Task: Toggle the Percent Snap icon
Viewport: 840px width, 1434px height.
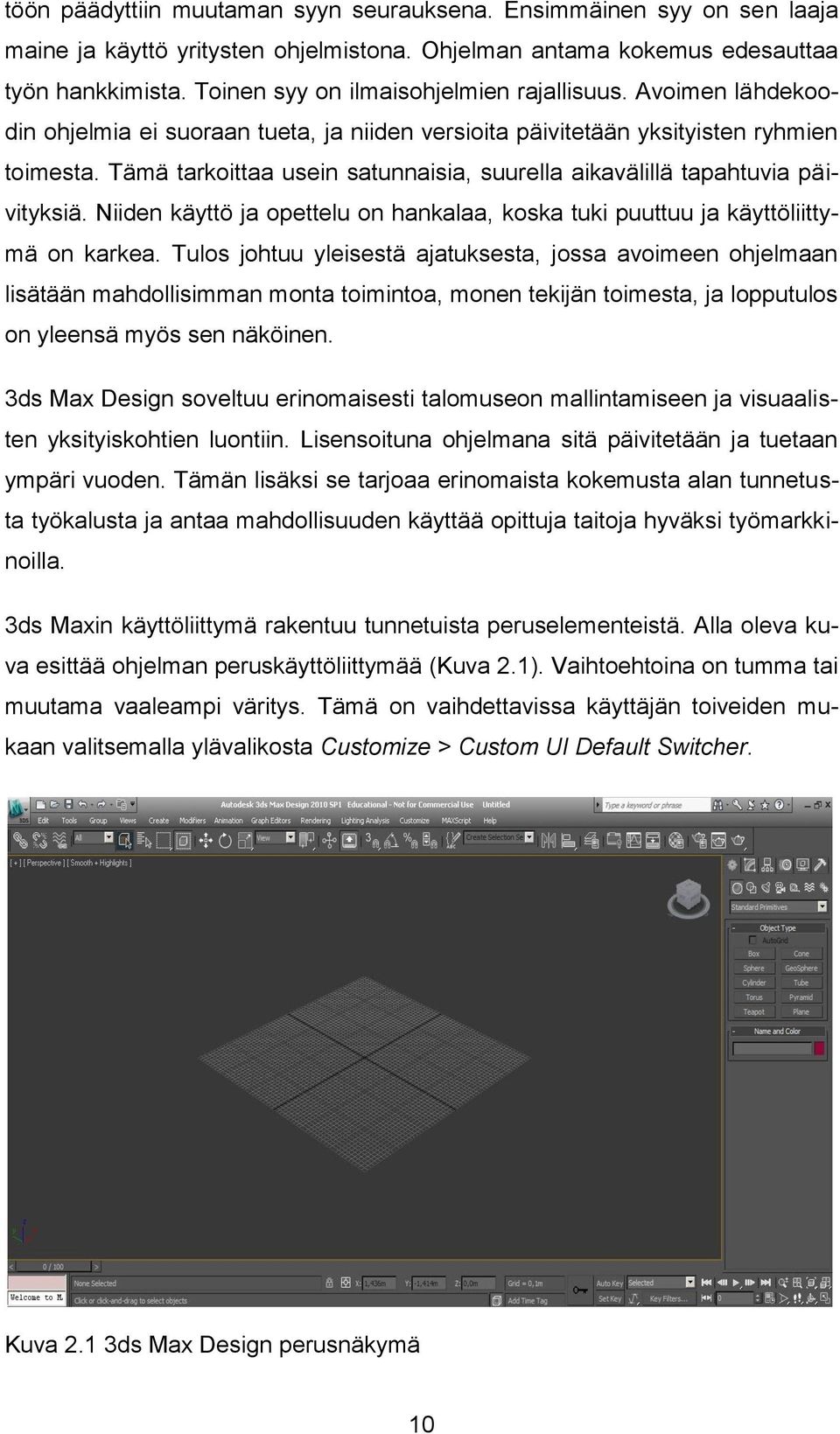Action: (409, 840)
